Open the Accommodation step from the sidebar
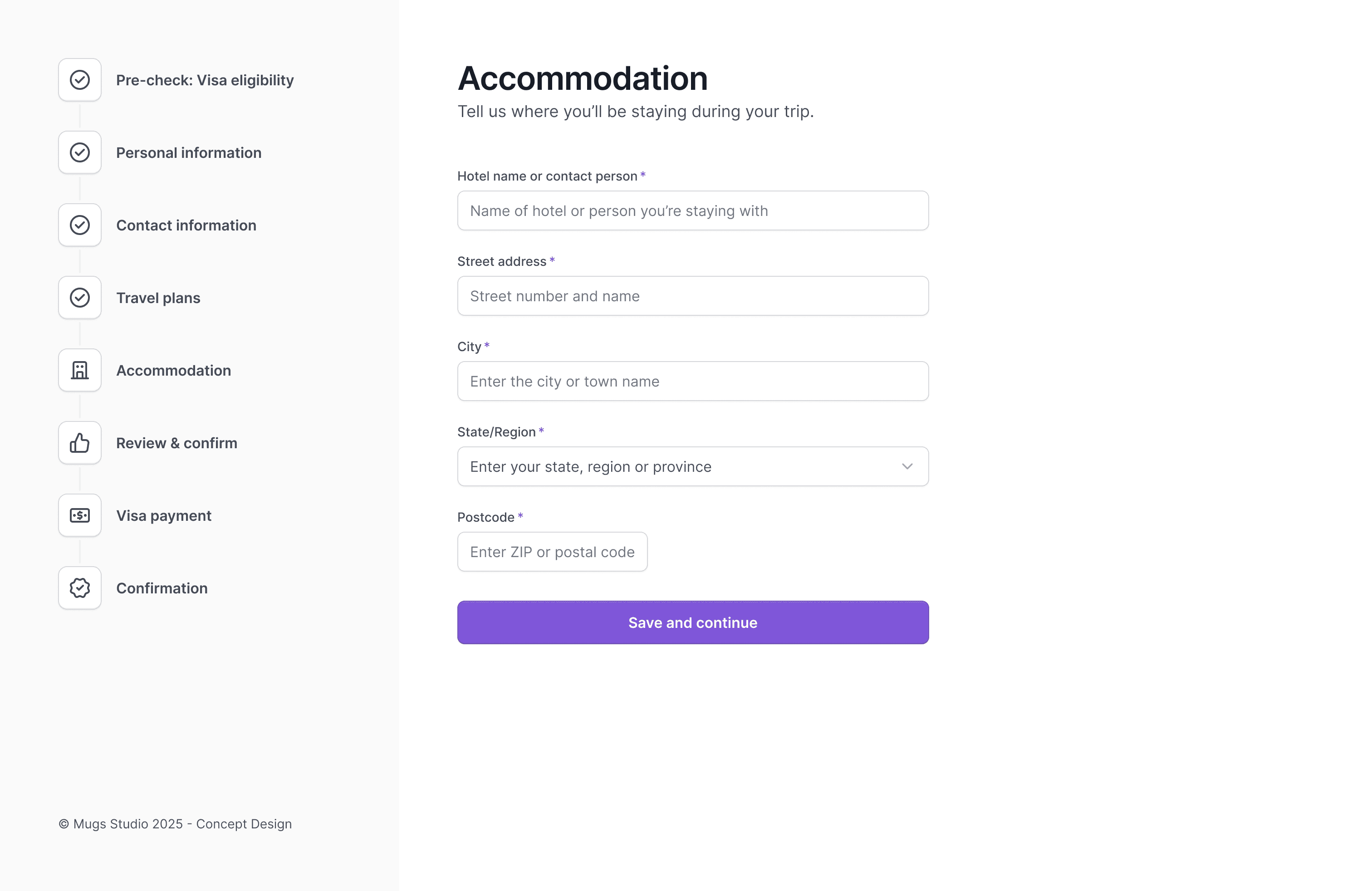This screenshot has width=1372, height=891. pyautogui.click(x=173, y=371)
